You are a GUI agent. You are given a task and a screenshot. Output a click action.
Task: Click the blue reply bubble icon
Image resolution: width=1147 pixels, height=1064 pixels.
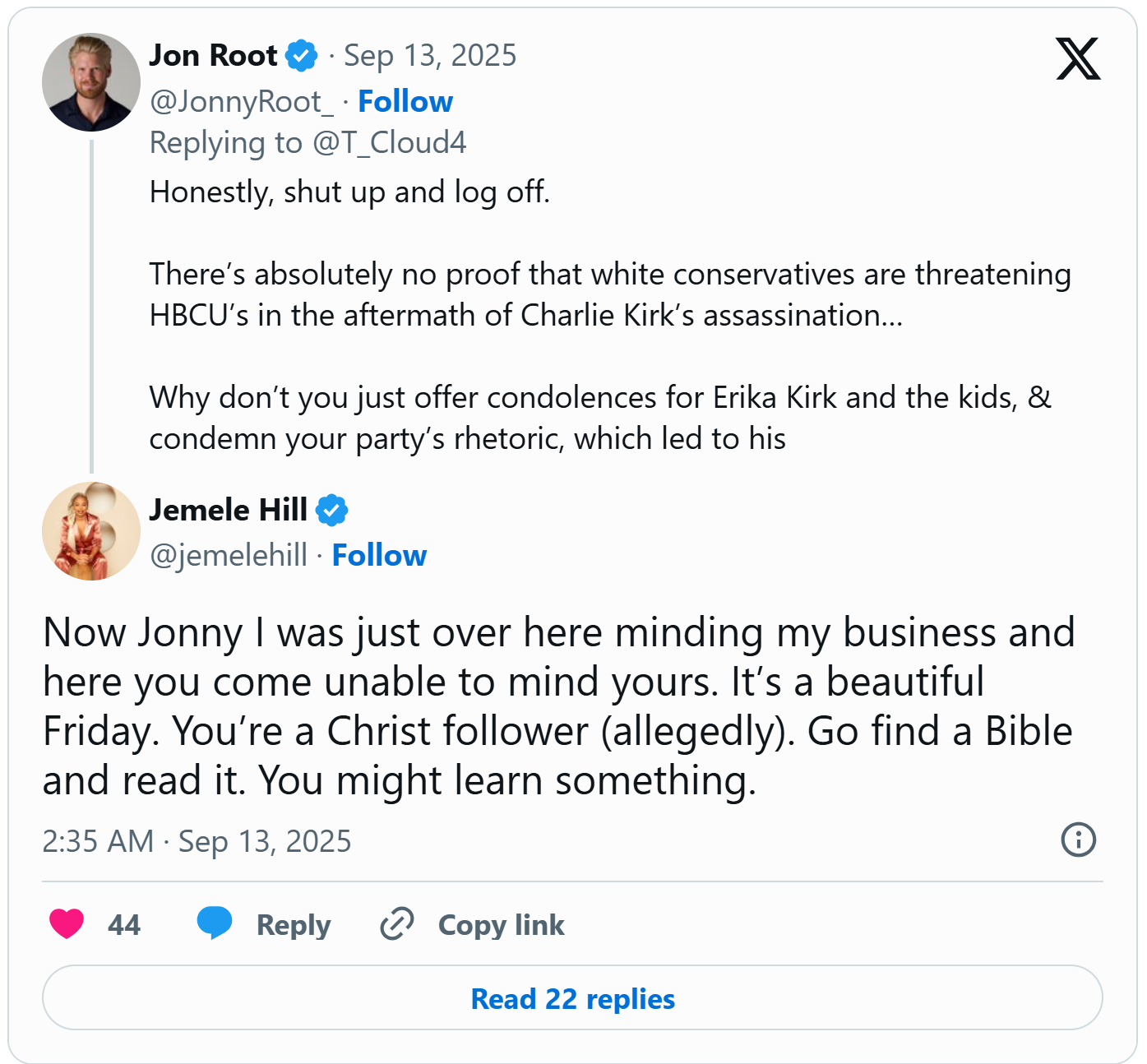click(x=215, y=923)
